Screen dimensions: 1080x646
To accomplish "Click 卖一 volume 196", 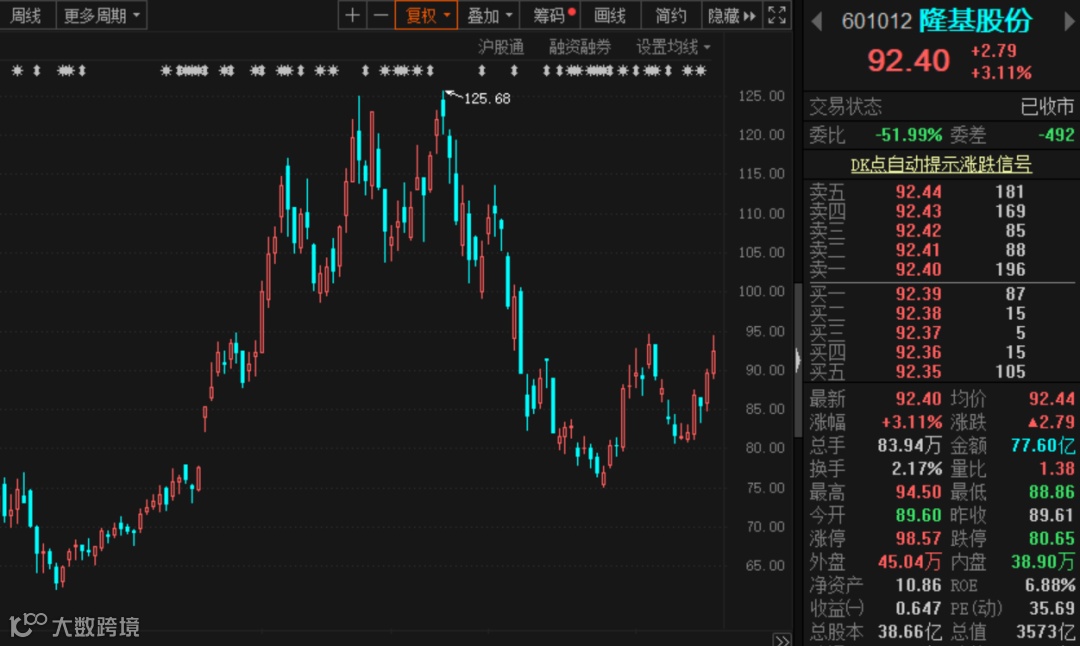I will (1010, 269).
